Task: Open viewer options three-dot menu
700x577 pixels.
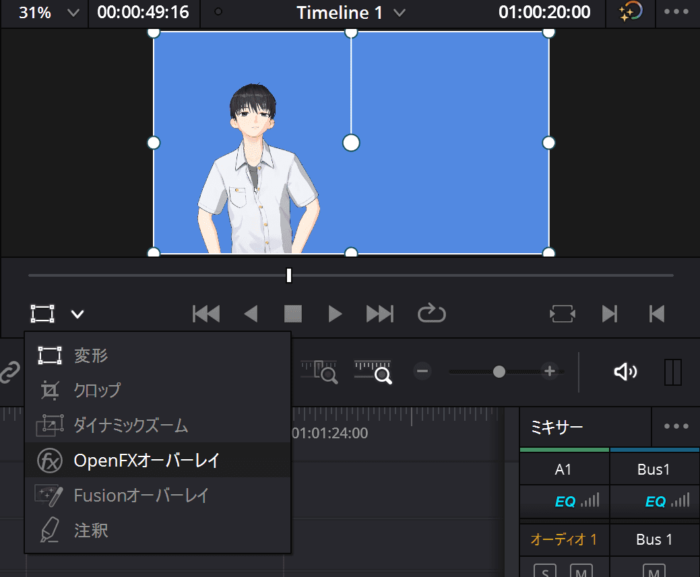Action: pos(676,12)
